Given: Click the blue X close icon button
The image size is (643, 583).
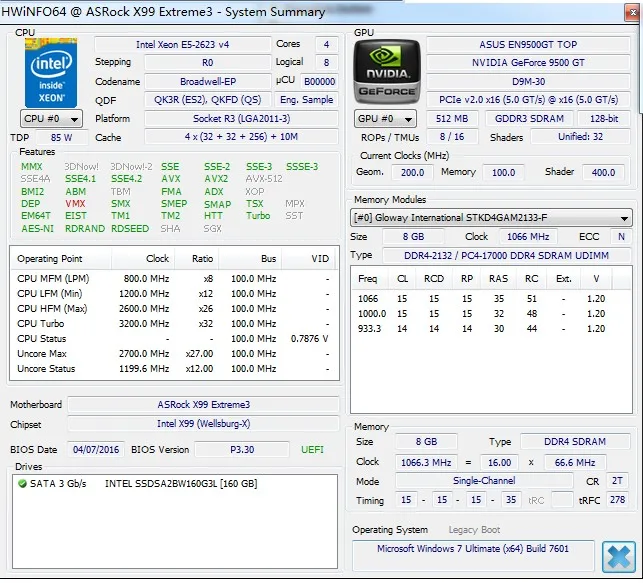Looking at the screenshot, I should click(x=618, y=556).
